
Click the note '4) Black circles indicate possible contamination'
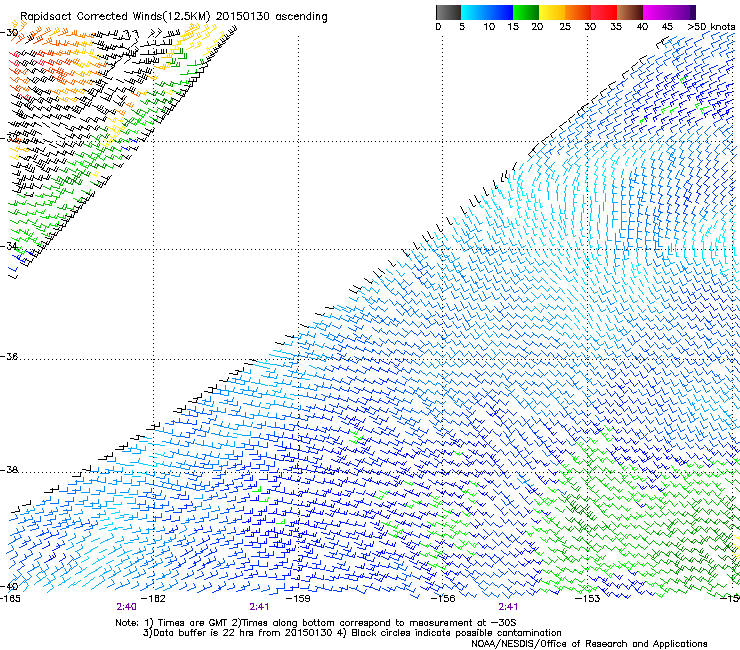pos(449,633)
